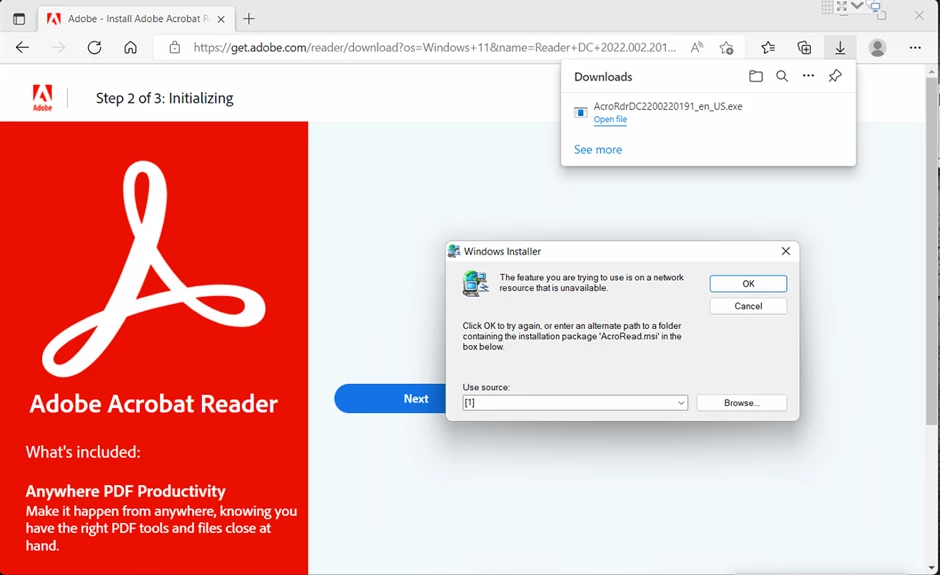940x575 pixels.
Task: Click the AcroRdrDC exe file icon
Action: pyautogui.click(x=580, y=112)
